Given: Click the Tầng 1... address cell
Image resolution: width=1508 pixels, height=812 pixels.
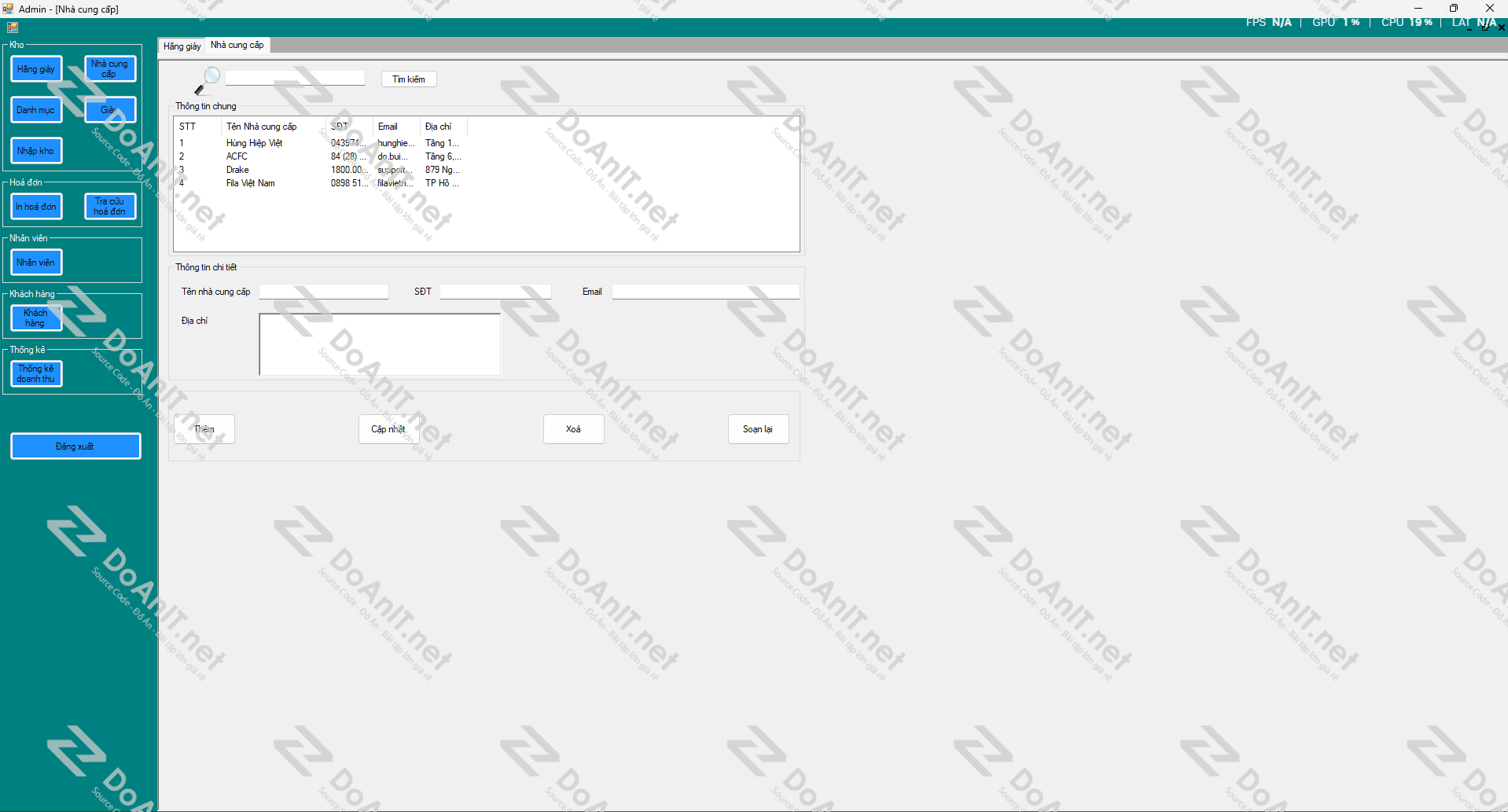Looking at the screenshot, I should (442, 143).
